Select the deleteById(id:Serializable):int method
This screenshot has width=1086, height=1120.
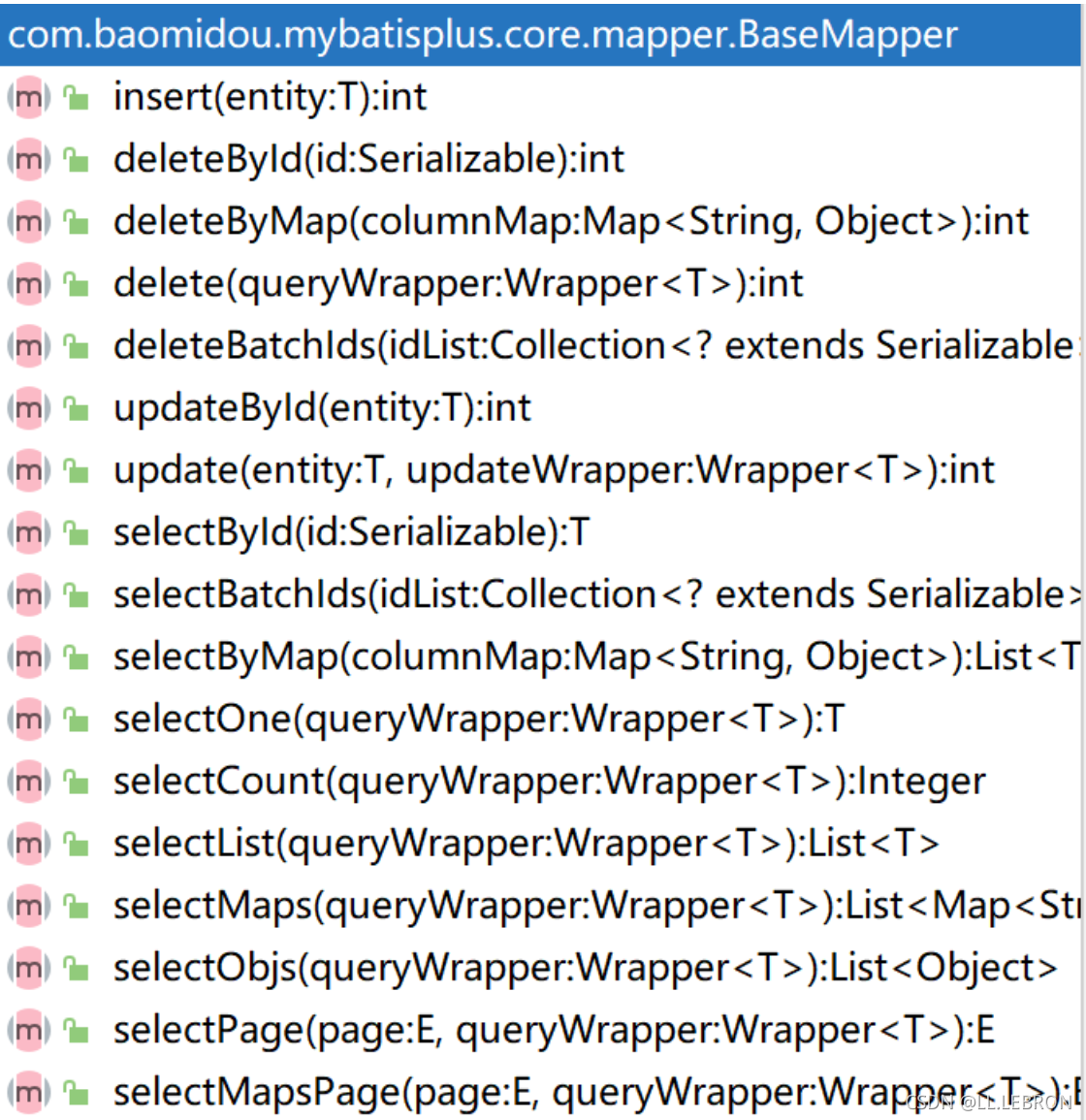[x=368, y=159]
